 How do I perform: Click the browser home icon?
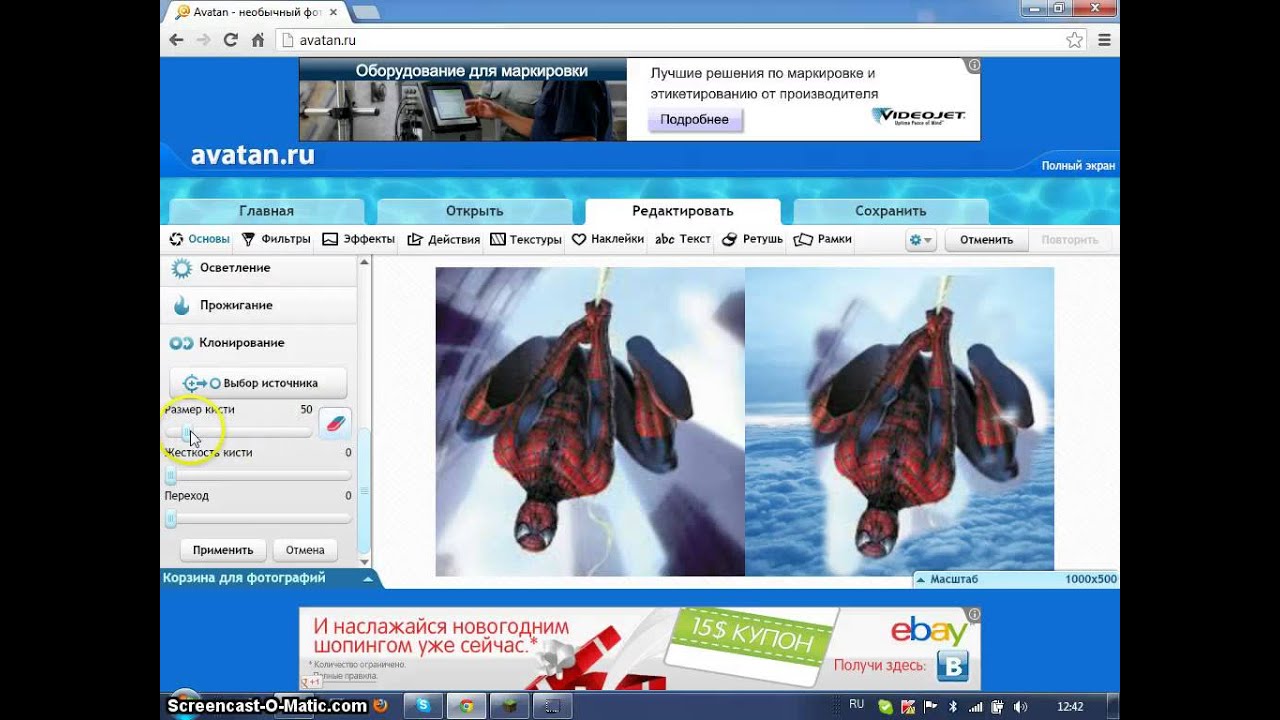257,40
